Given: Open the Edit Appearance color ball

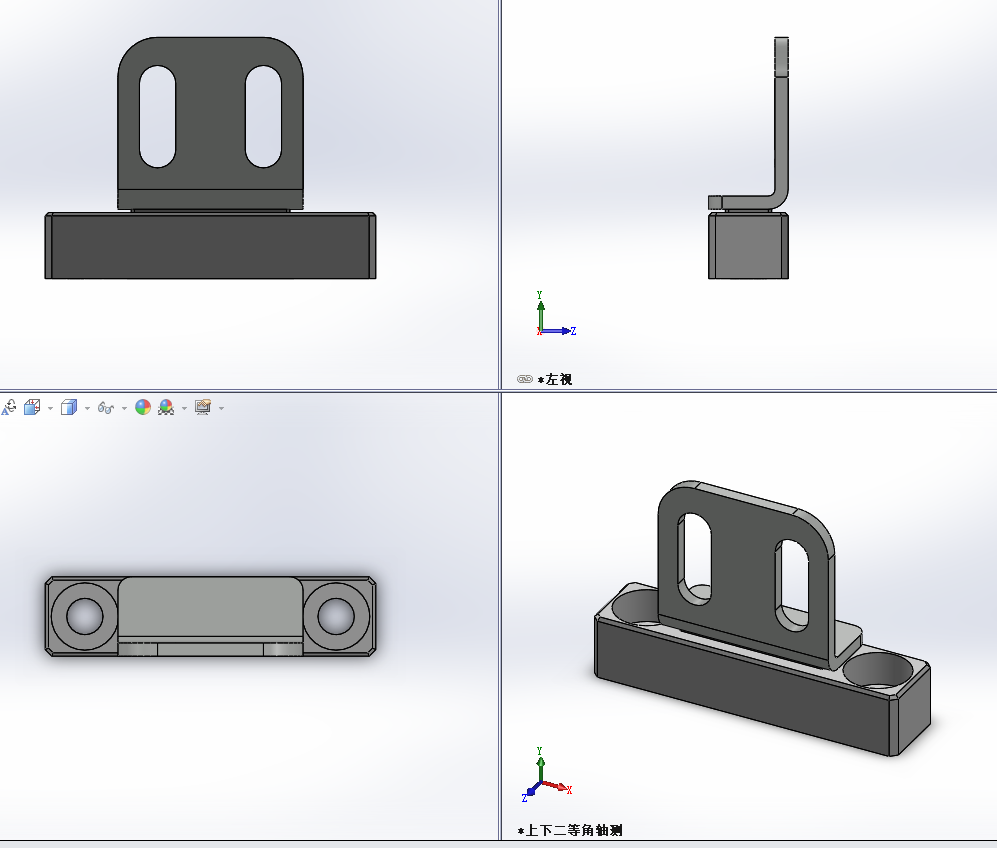Looking at the screenshot, I should point(143,407).
